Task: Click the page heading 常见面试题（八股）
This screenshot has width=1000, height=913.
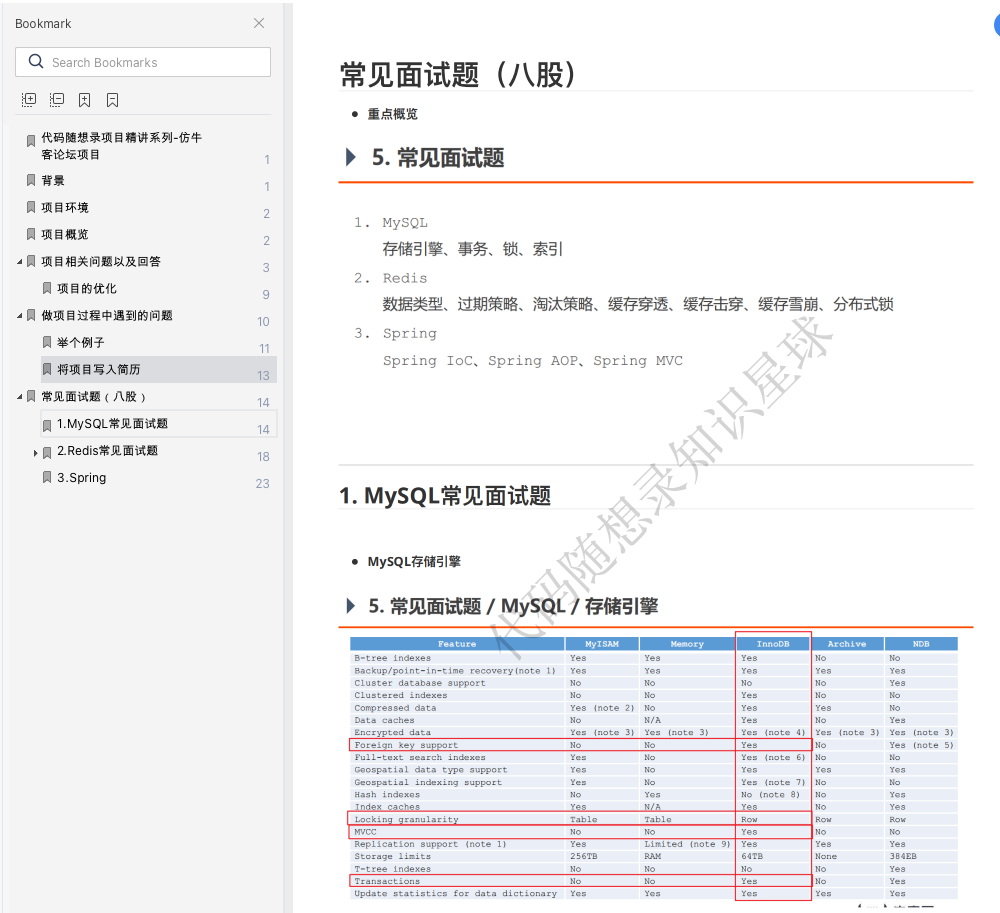Action: pyautogui.click(x=458, y=75)
